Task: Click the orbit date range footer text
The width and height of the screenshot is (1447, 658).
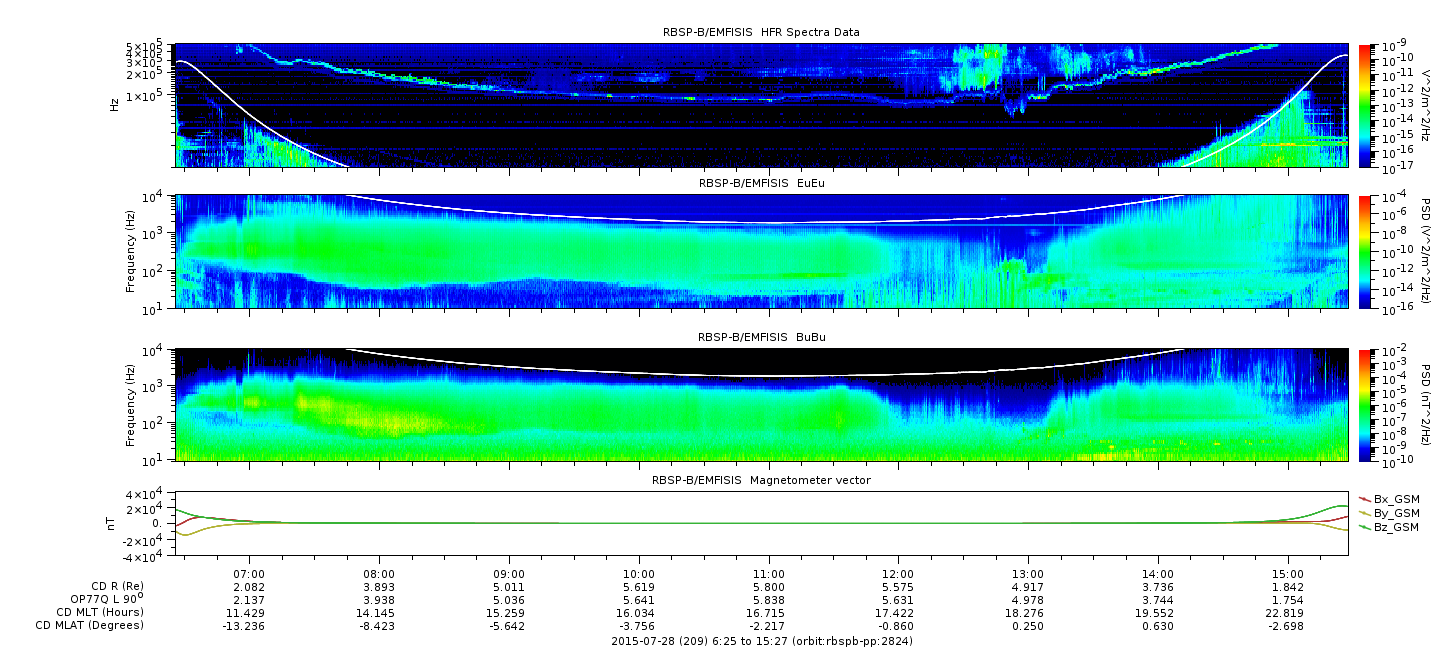Action: point(761,641)
